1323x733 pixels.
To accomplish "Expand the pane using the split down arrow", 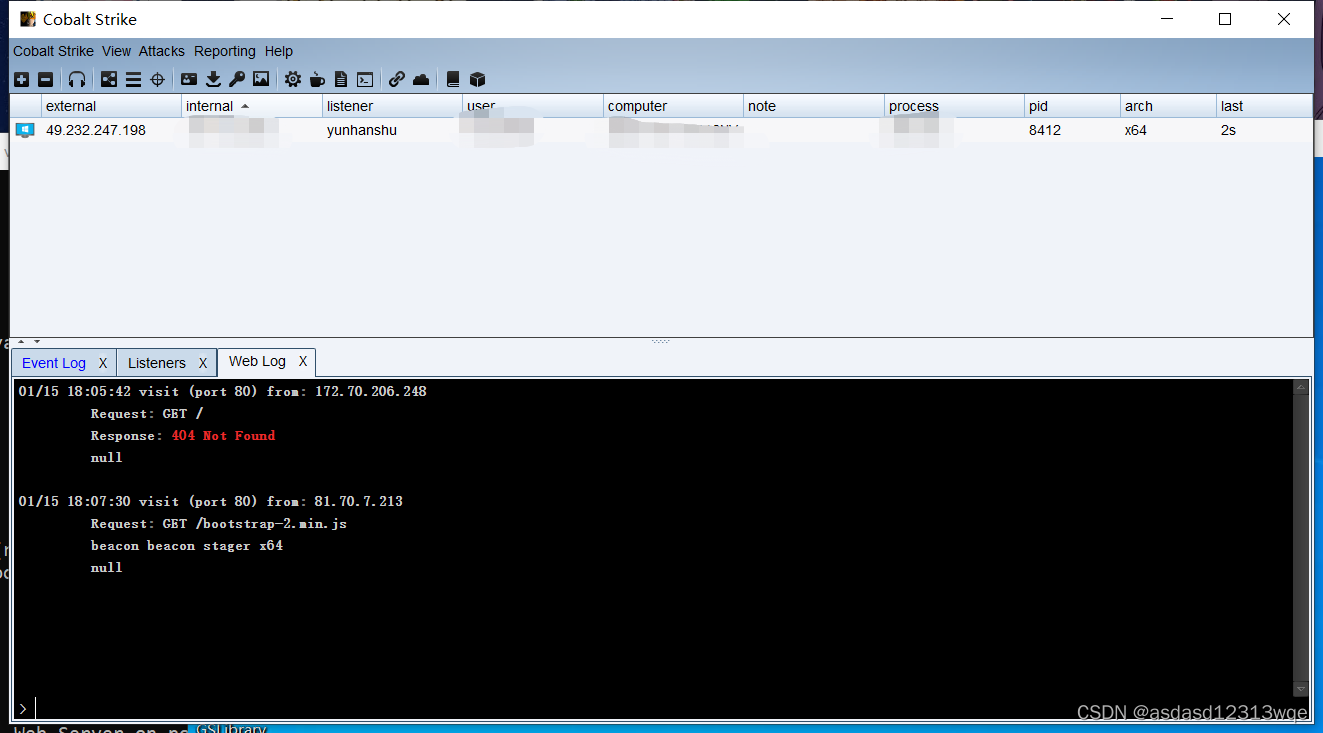I will pos(37,342).
